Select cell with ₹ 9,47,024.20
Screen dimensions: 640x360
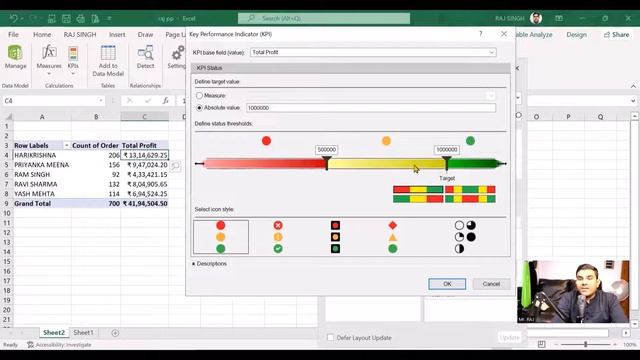145,165
